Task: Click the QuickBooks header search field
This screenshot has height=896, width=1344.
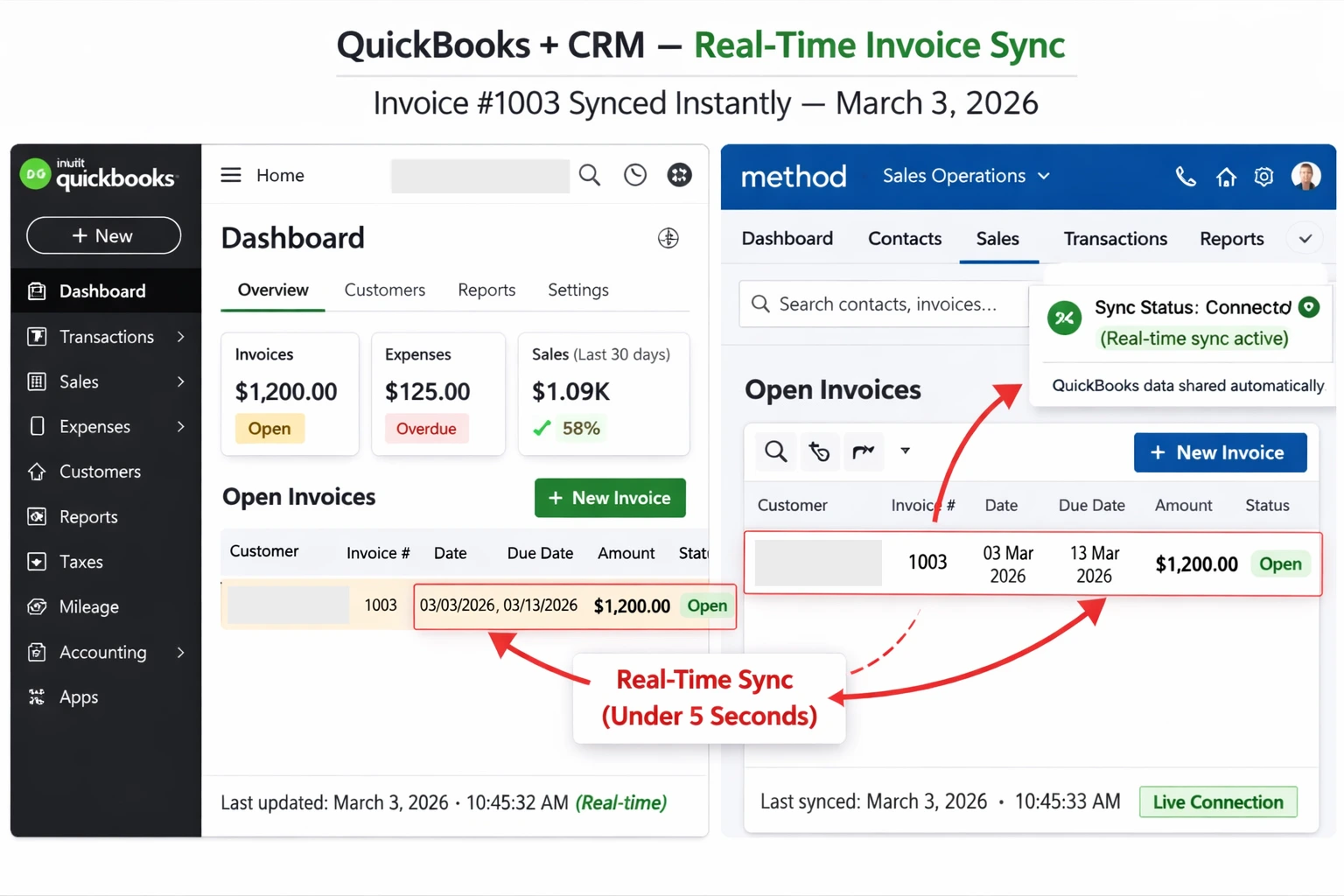Action: (479, 176)
